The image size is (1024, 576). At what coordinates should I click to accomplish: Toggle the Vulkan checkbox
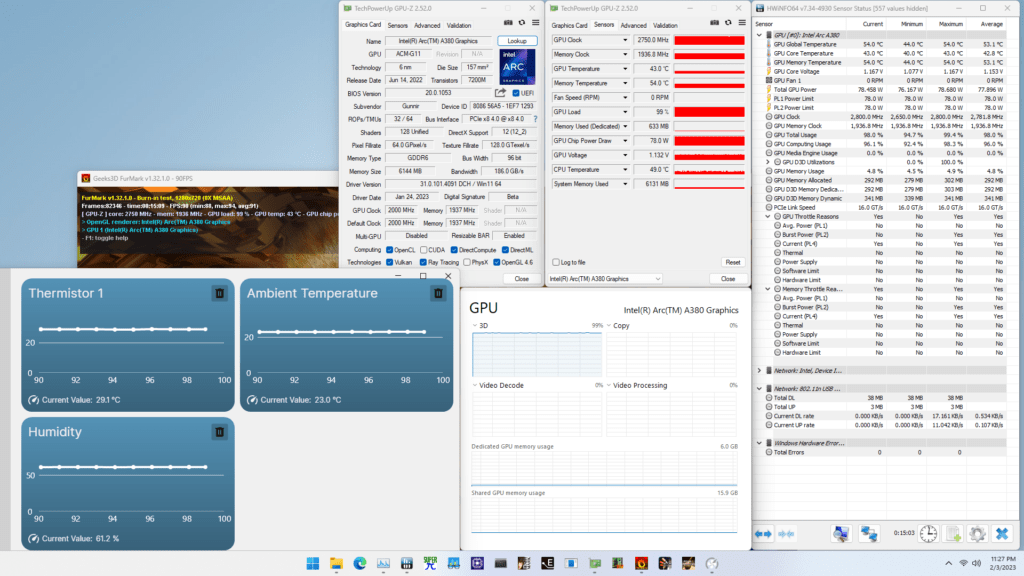click(x=390, y=262)
